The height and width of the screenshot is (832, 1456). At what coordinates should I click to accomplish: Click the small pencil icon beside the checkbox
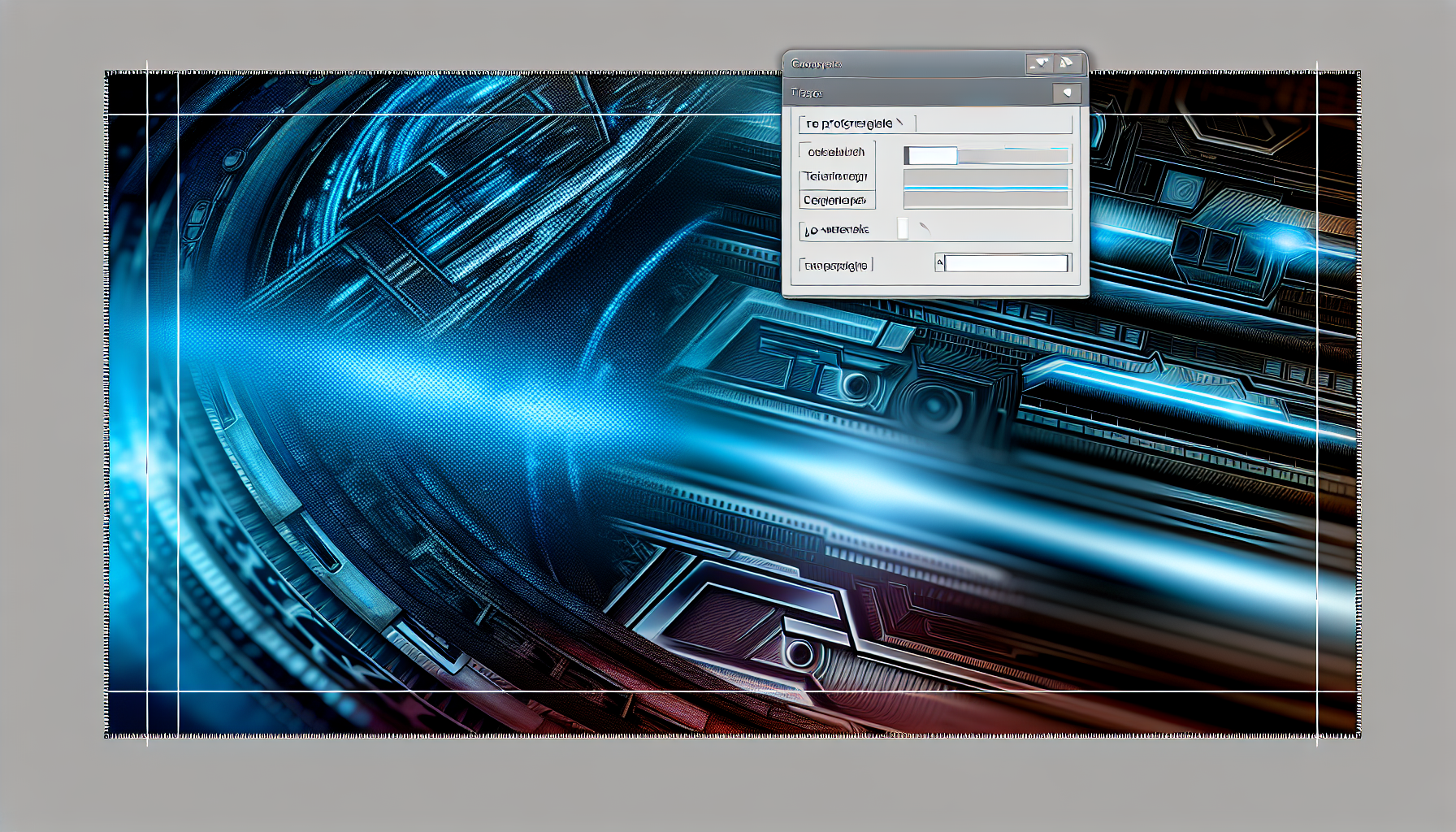[924, 229]
